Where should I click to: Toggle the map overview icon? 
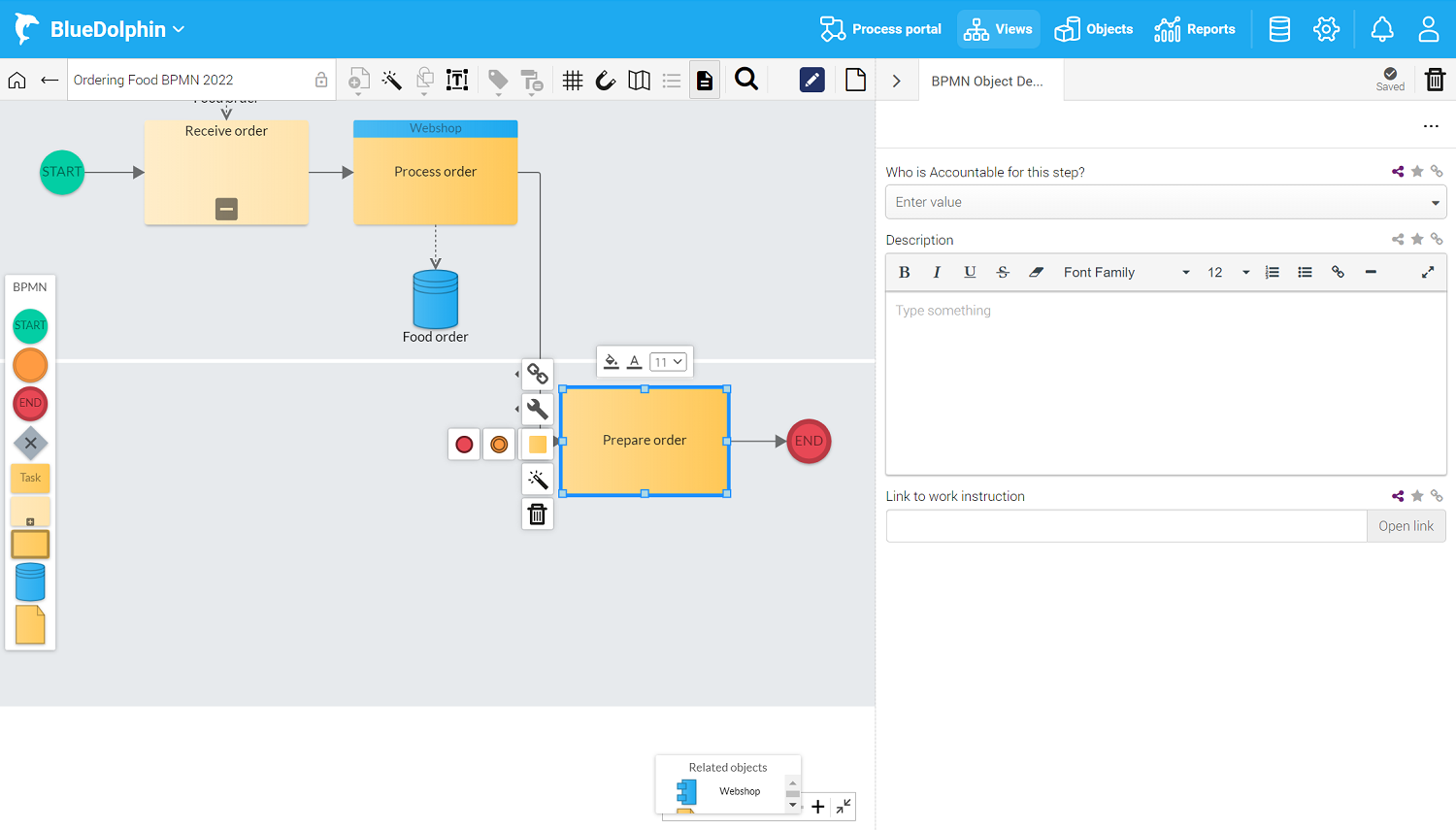coord(639,81)
